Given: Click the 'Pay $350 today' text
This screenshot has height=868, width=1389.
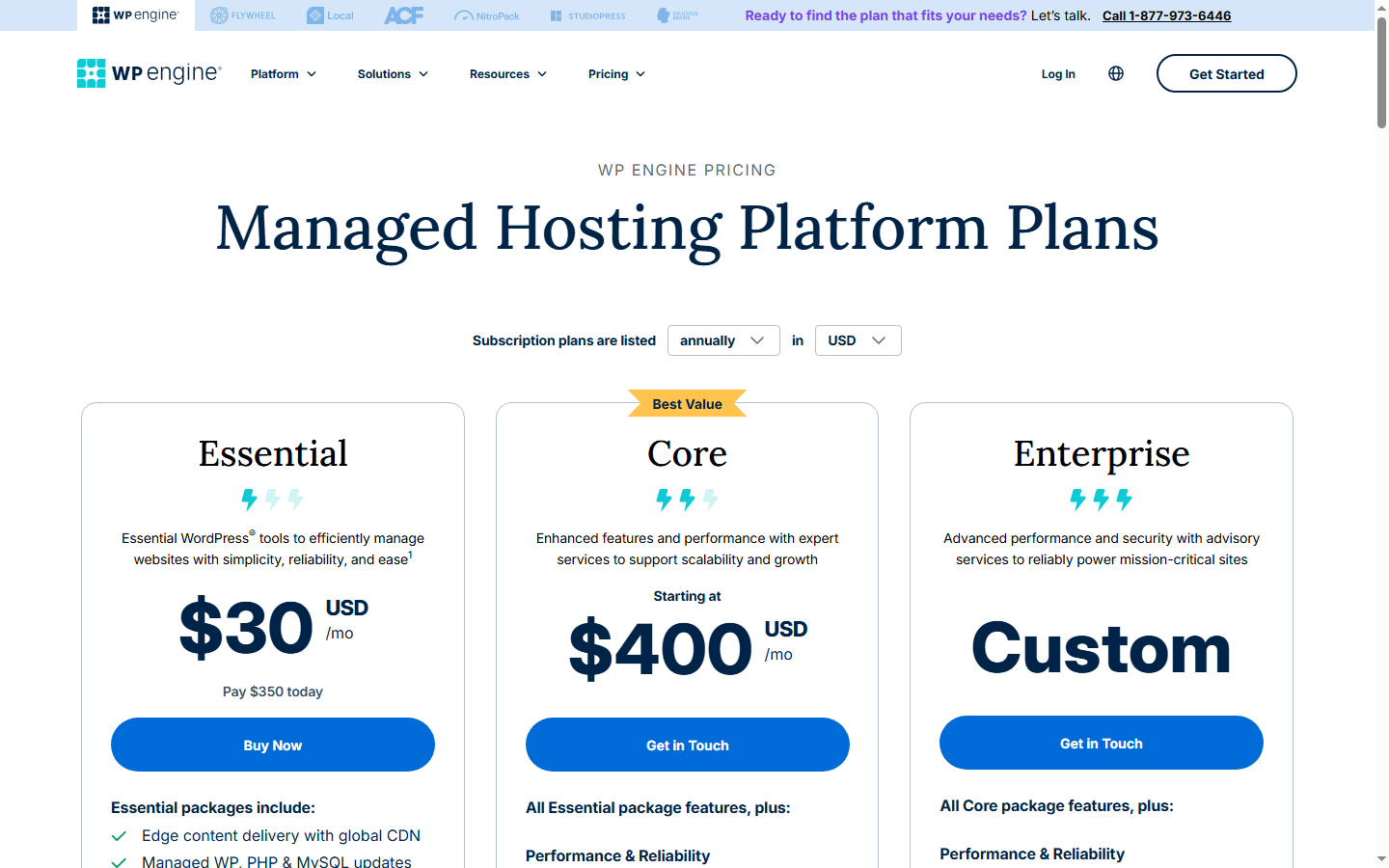Looking at the screenshot, I should pos(273,692).
